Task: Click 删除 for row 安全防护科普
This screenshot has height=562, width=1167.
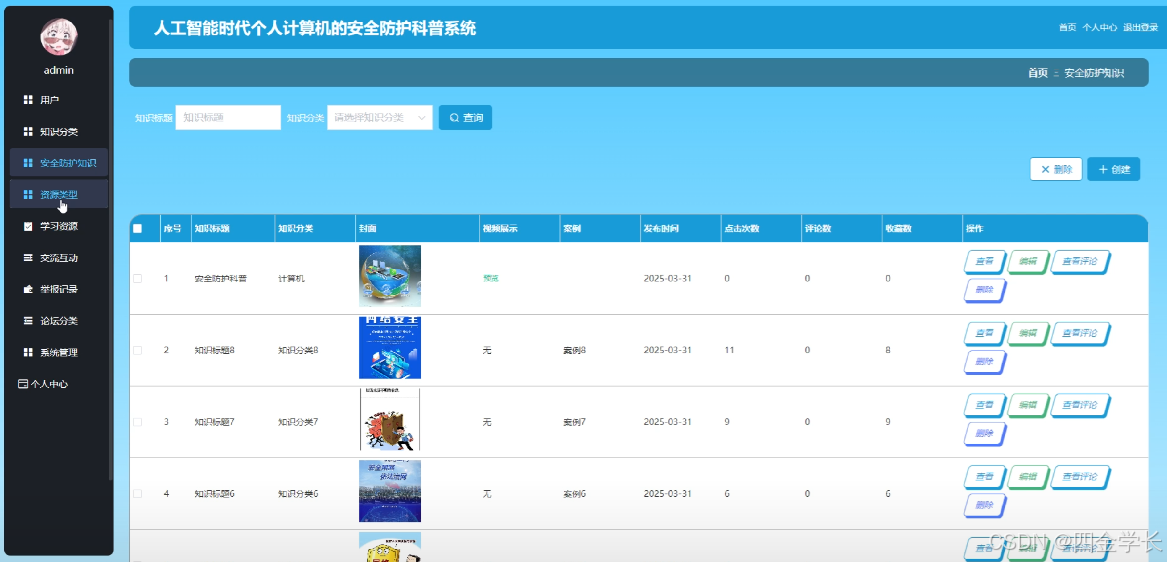Action: coord(985,290)
